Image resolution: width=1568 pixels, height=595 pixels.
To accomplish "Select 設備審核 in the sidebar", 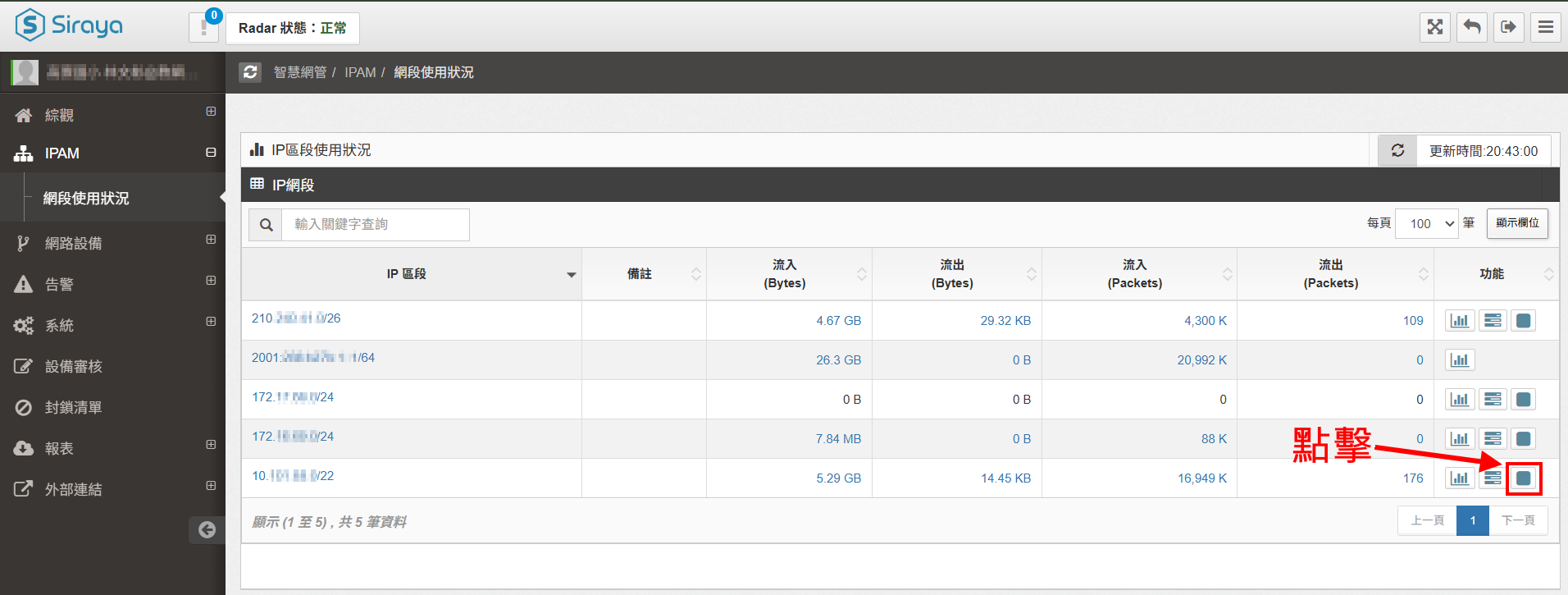I will coord(73,367).
